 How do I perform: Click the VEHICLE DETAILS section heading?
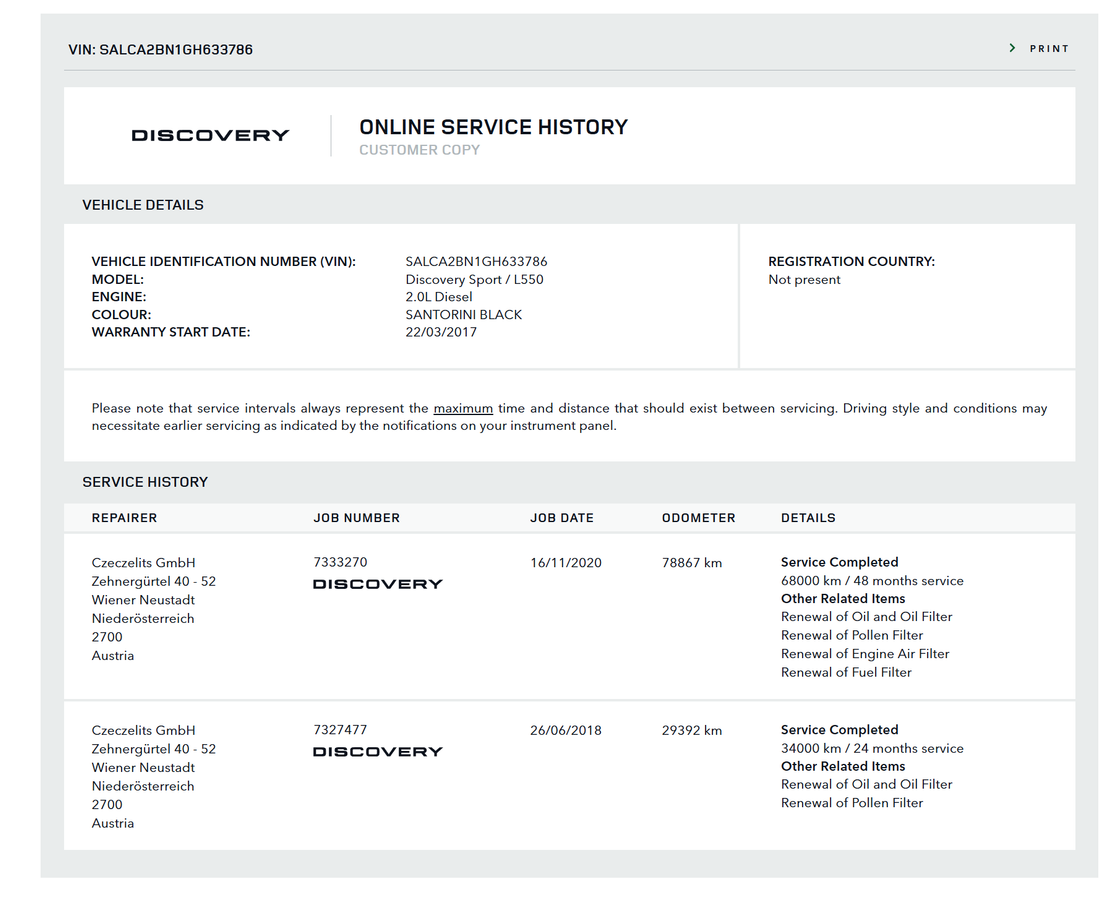pyautogui.click(x=143, y=205)
